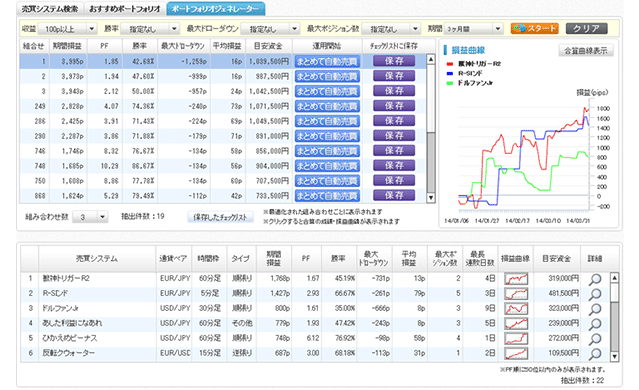Viewport: 639px width, 390px height.
Task: View profit curve thumbnail for system row 2
Action: 516,294
